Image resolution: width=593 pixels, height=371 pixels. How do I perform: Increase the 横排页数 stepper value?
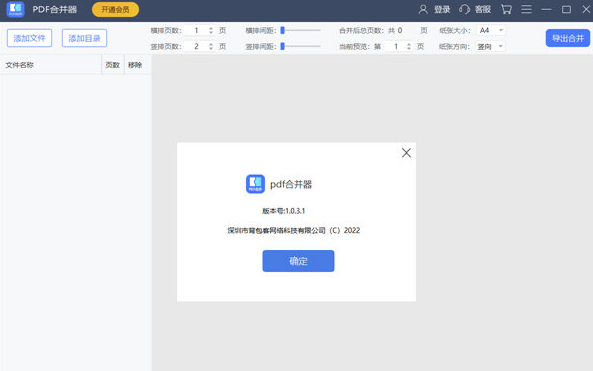click(x=211, y=28)
